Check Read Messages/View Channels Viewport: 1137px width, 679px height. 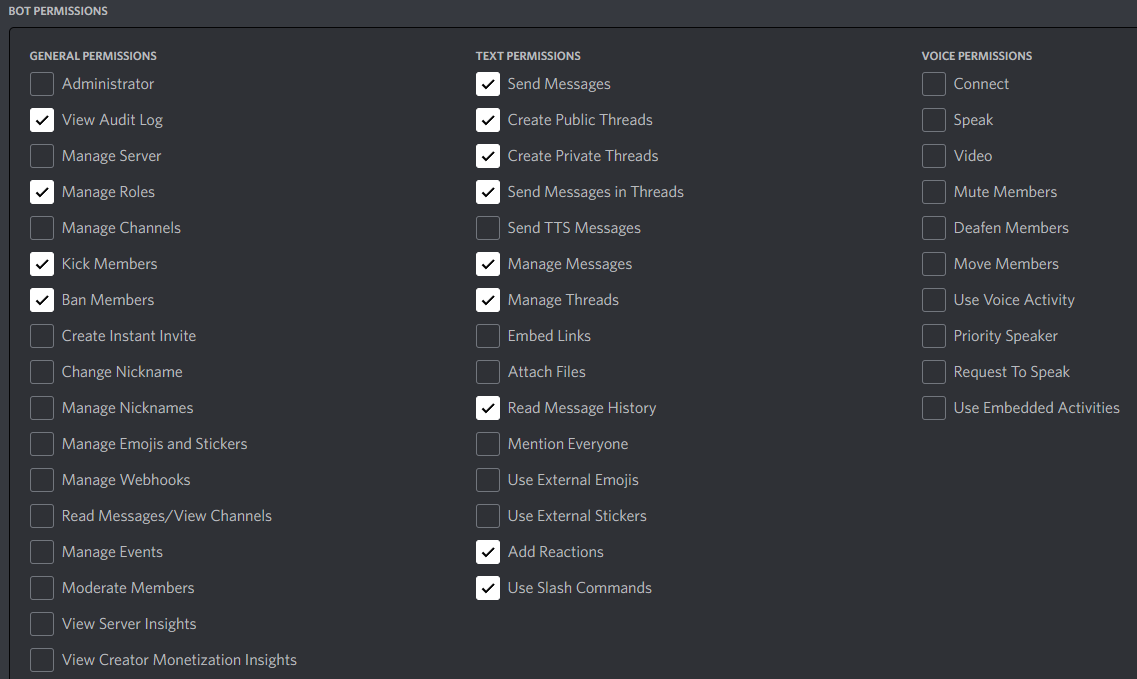[x=42, y=516]
